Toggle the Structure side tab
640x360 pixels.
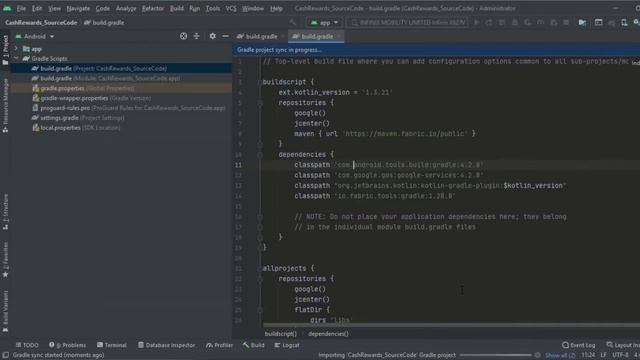(5, 211)
